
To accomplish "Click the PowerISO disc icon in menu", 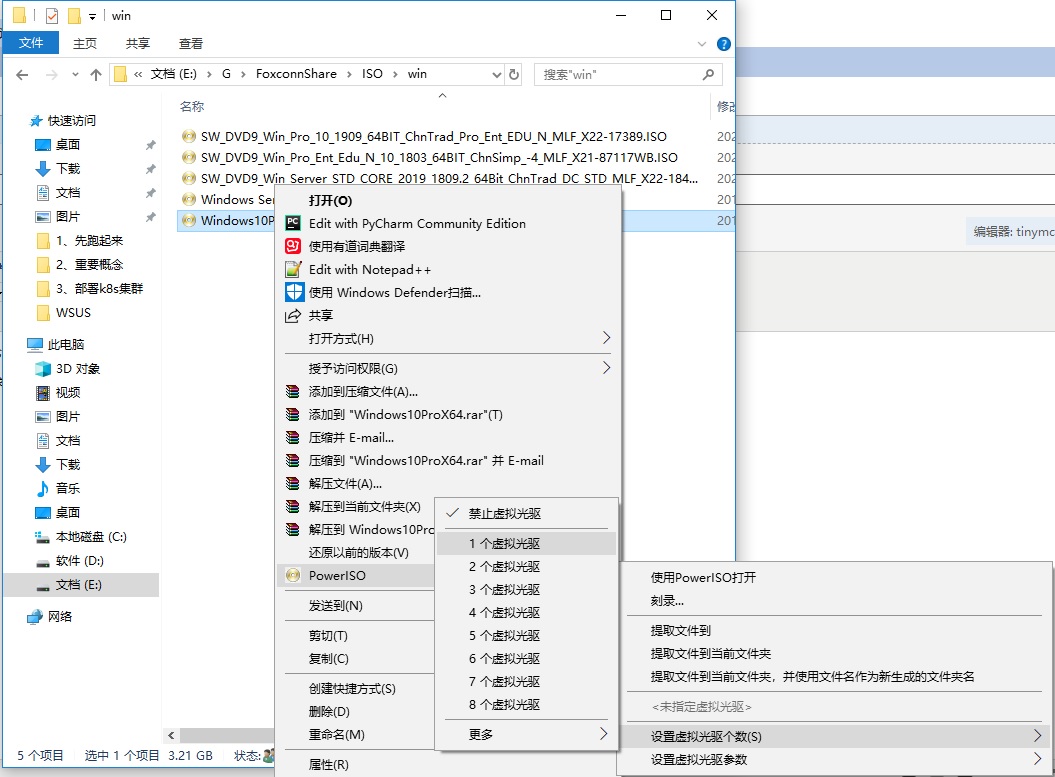I will click(293, 575).
